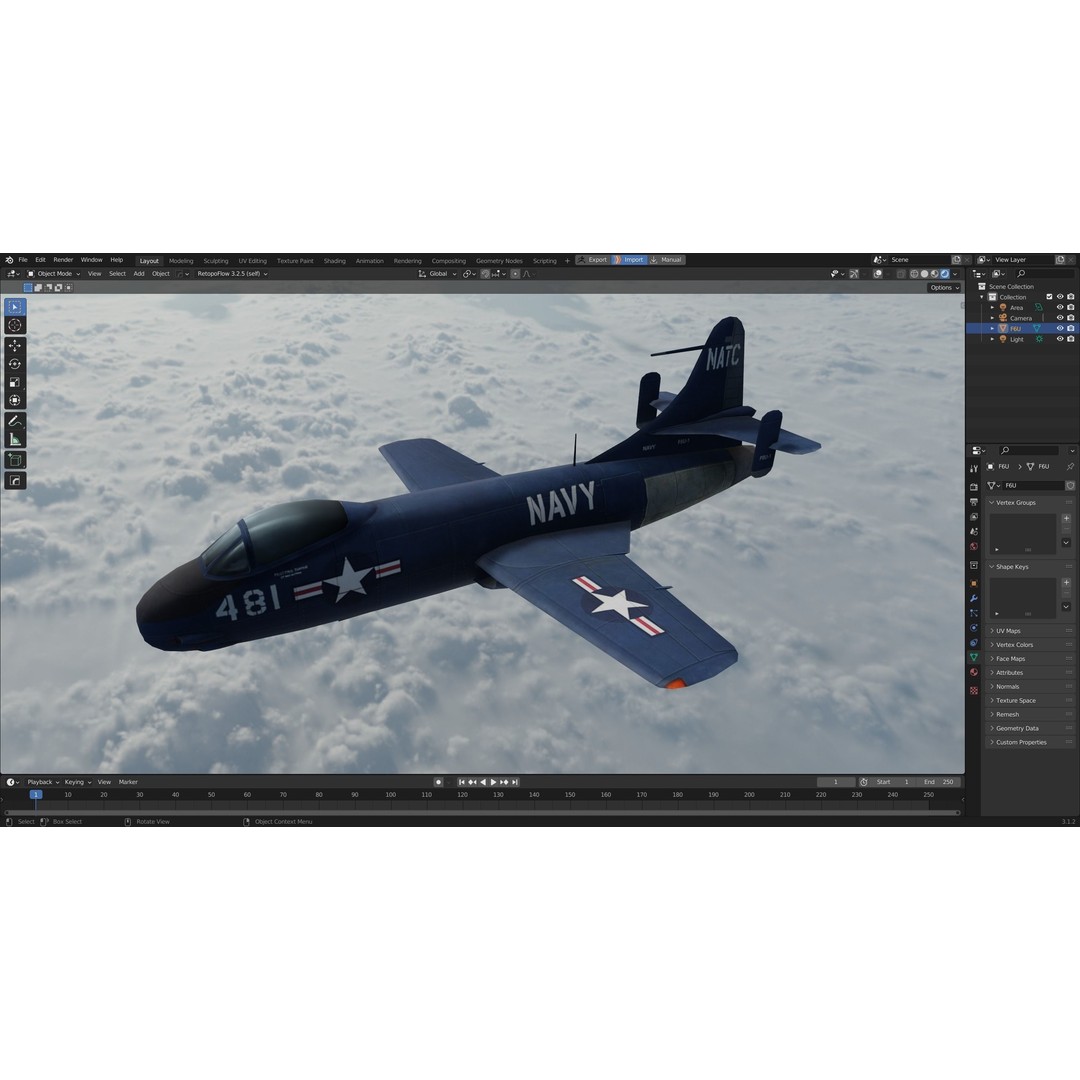
Task: Activate the 3D Cursor tool
Action: pyautogui.click(x=14, y=325)
